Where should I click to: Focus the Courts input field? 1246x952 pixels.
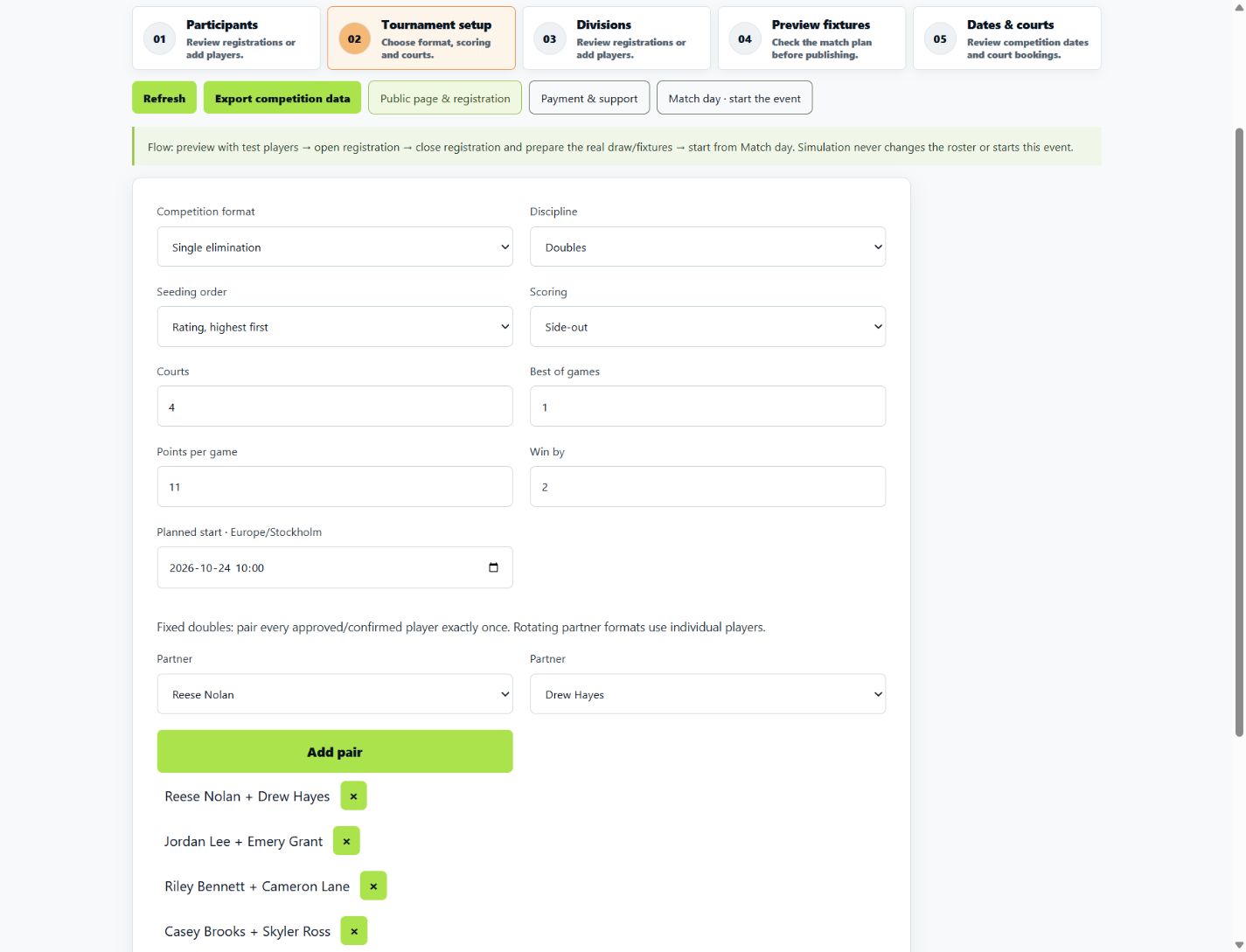point(335,407)
